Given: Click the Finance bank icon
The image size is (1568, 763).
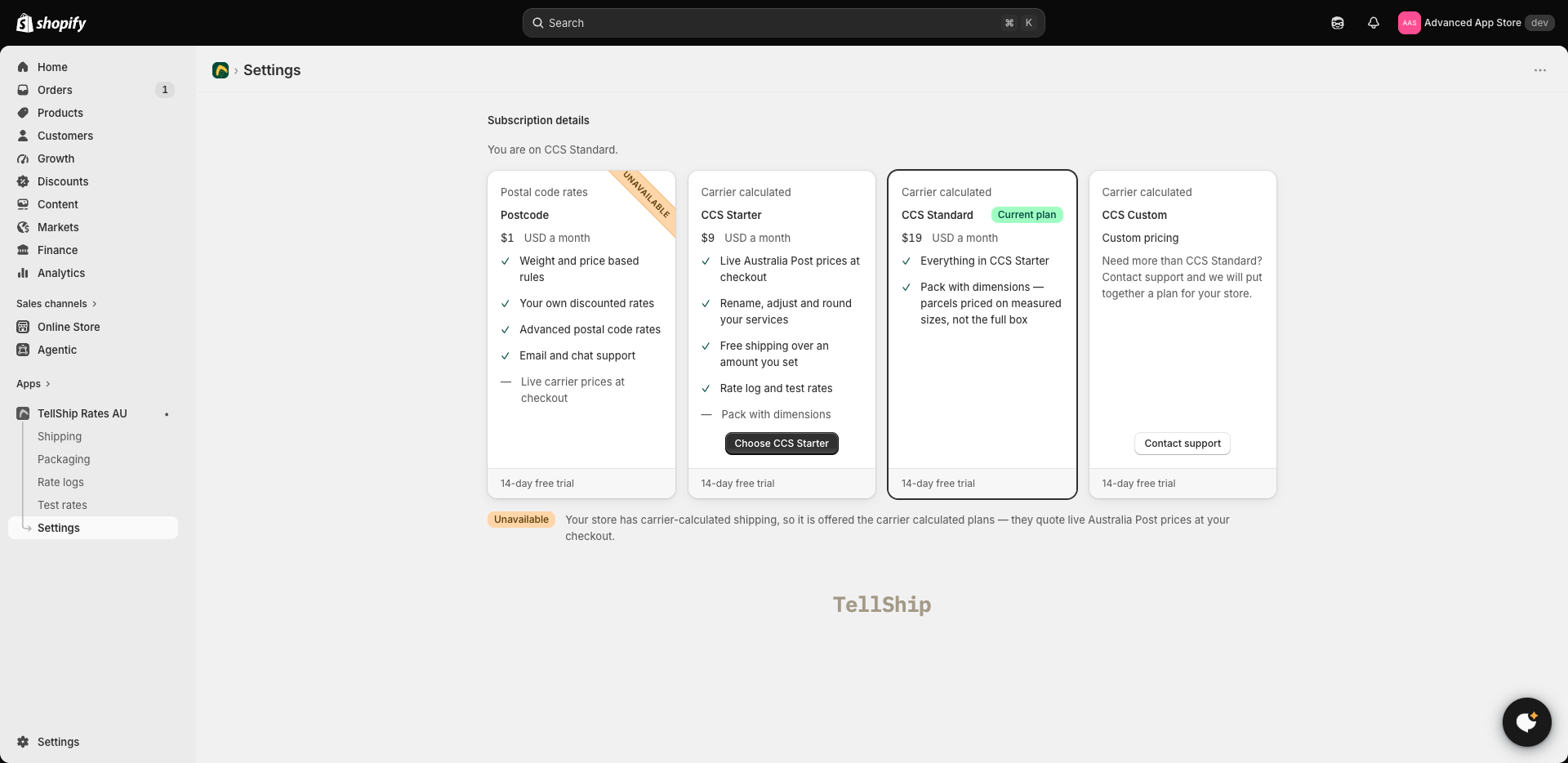Looking at the screenshot, I should (x=23, y=250).
